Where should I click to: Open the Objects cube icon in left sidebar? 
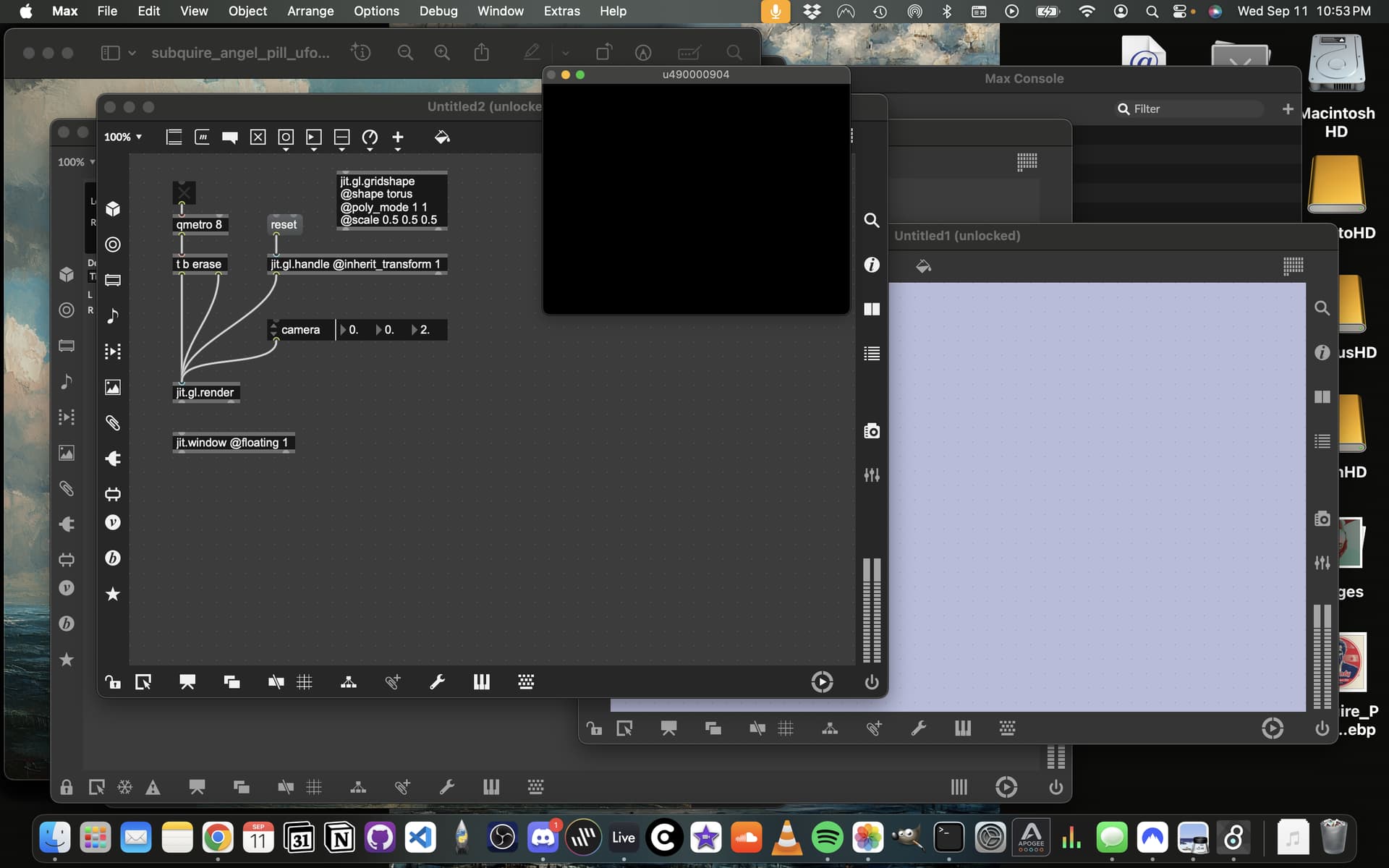(x=113, y=209)
